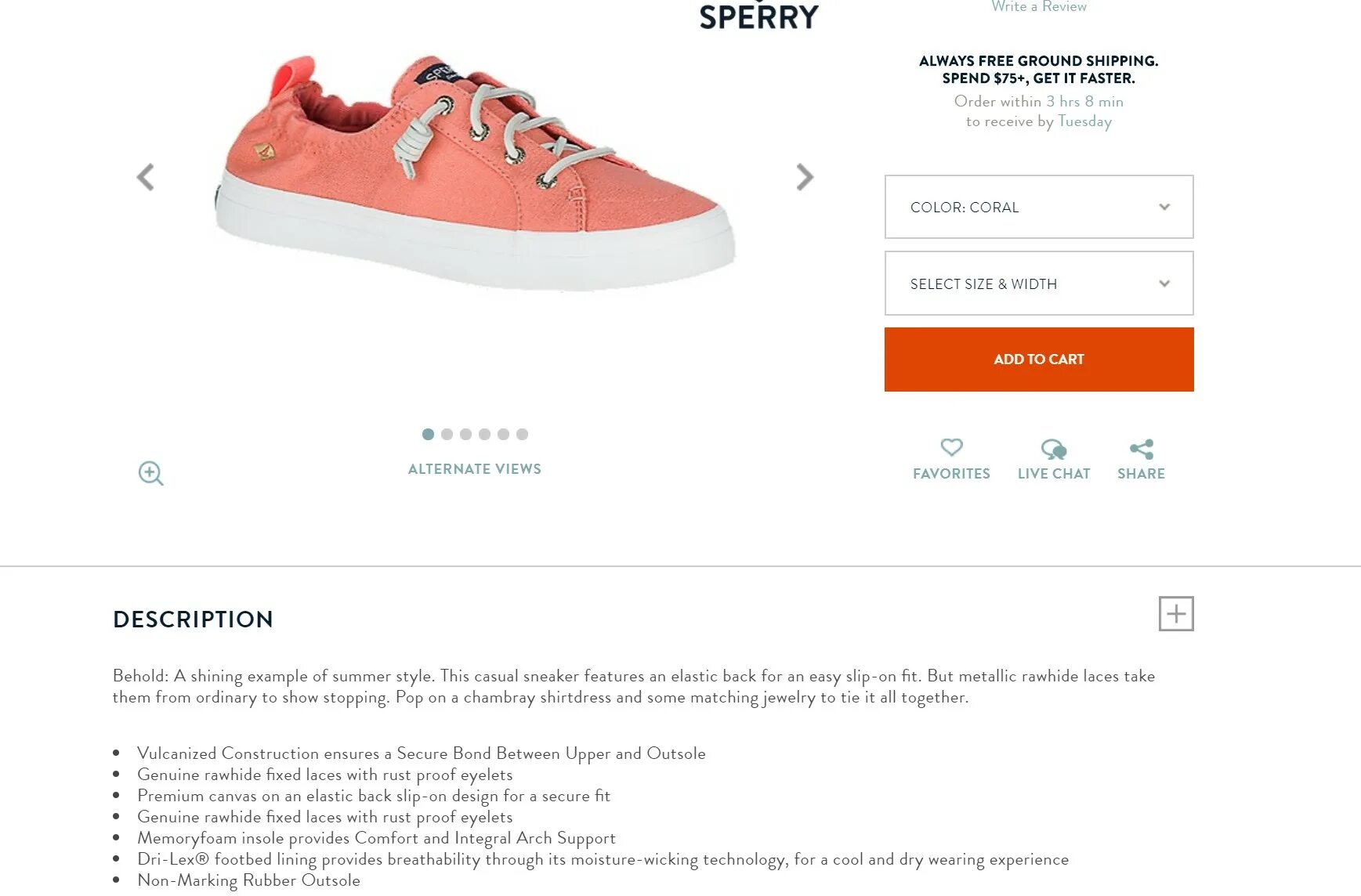
Task: Select the fourth carousel dot
Action: click(x=484, y=434)
